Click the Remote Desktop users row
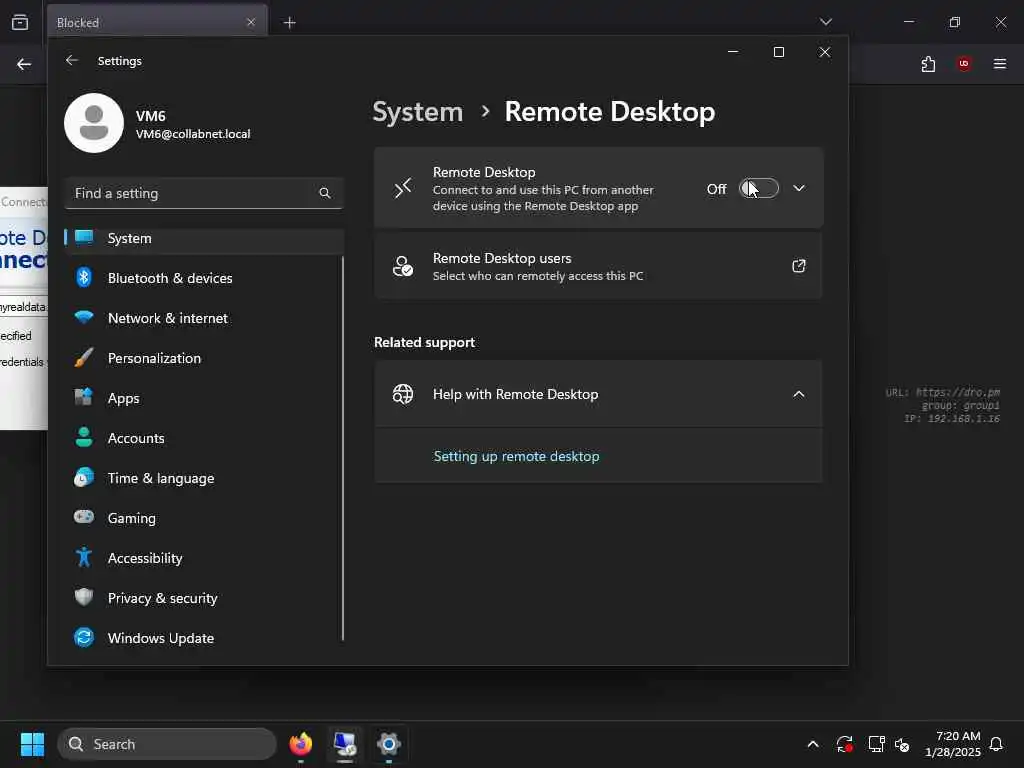 point(598,266)
